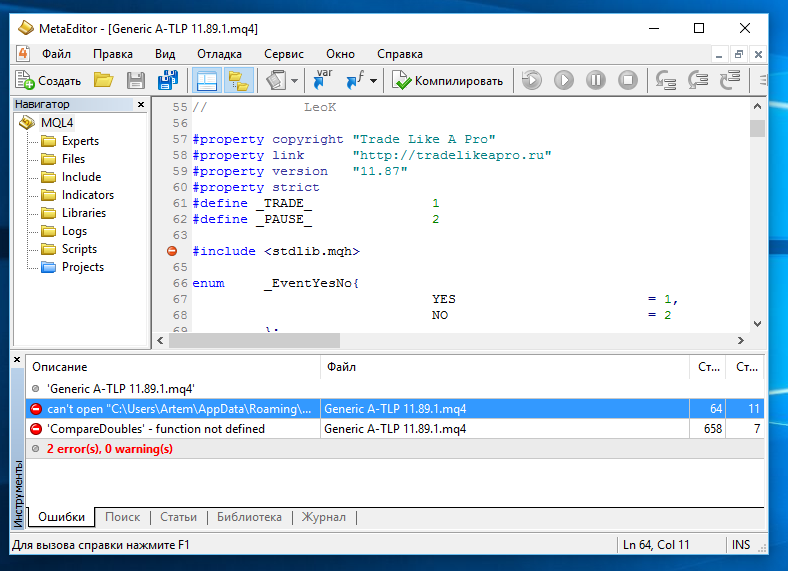
Task: Open the Правка menu
Action: coord(113,54)
